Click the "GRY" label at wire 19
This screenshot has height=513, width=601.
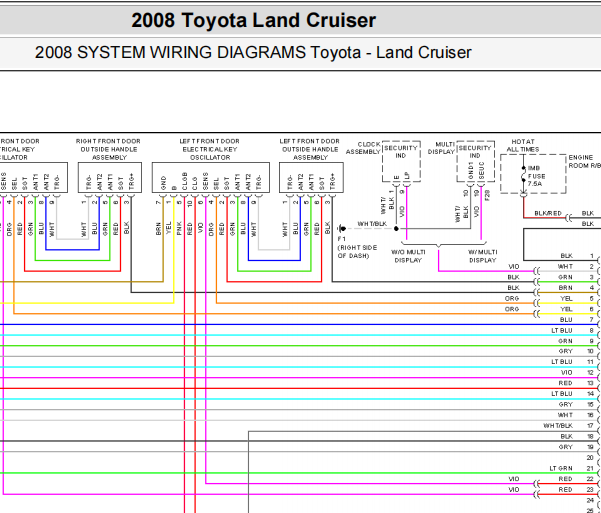565,447
